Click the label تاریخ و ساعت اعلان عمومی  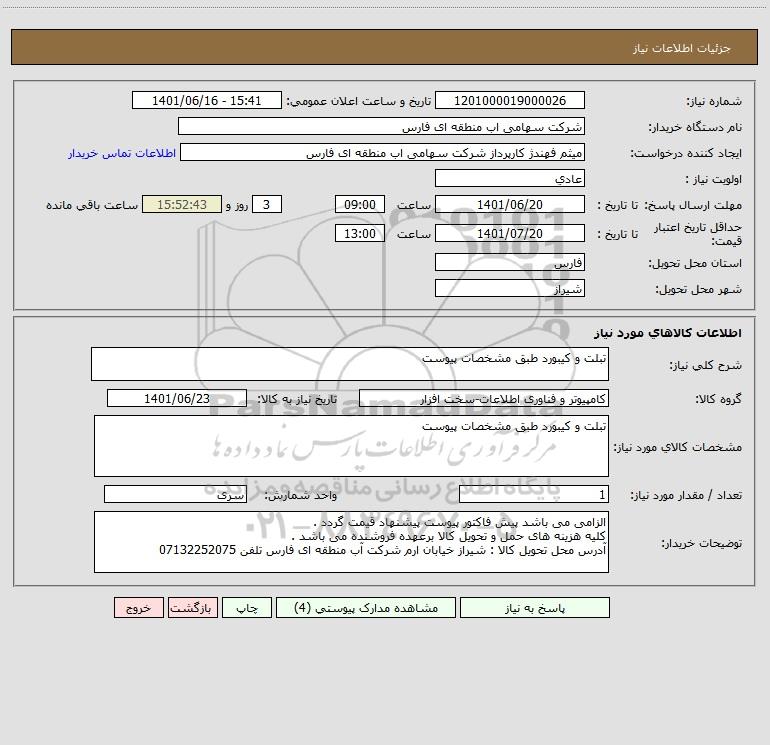tap(358, 101)
